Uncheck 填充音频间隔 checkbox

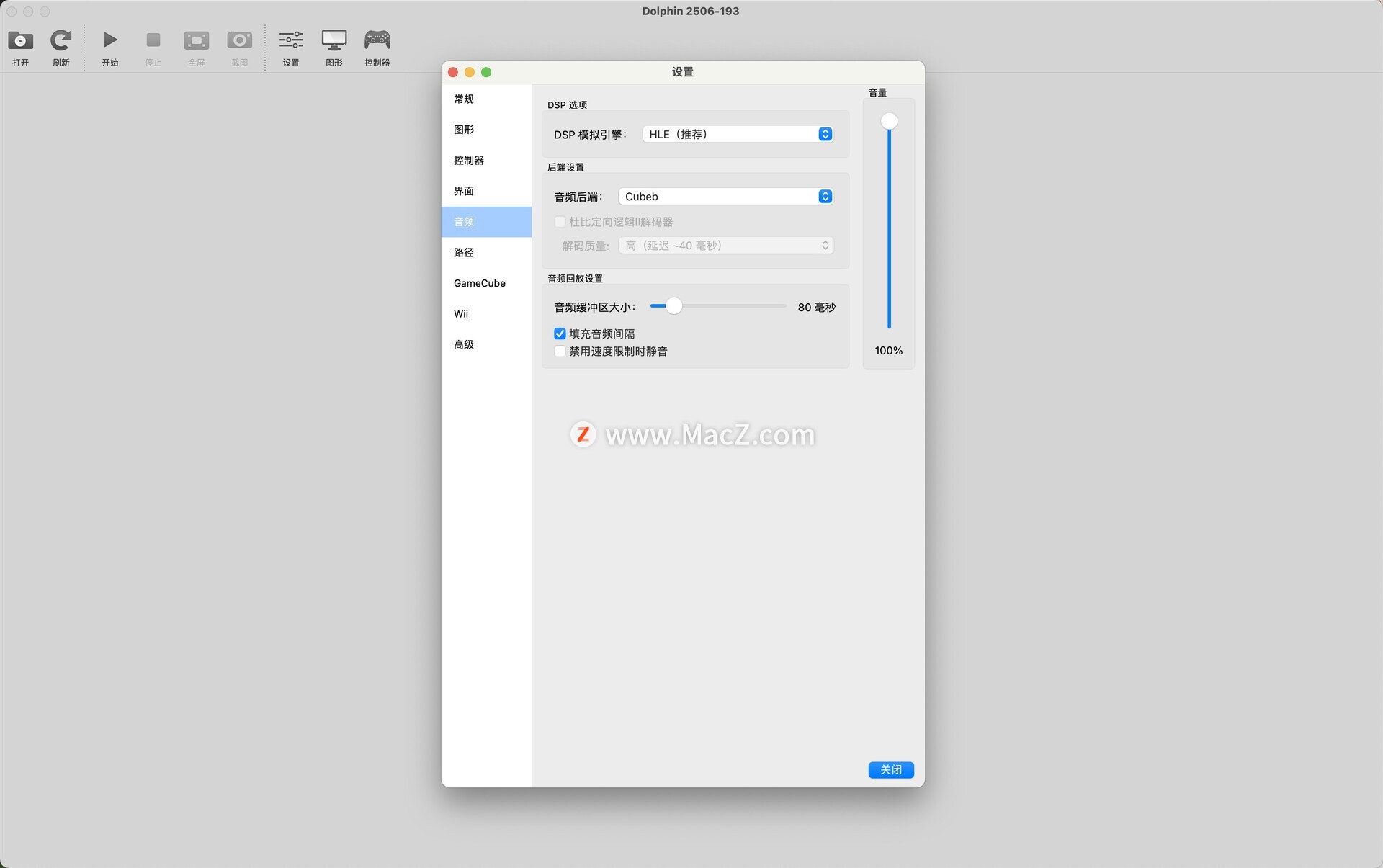click(x=560, y=334)
